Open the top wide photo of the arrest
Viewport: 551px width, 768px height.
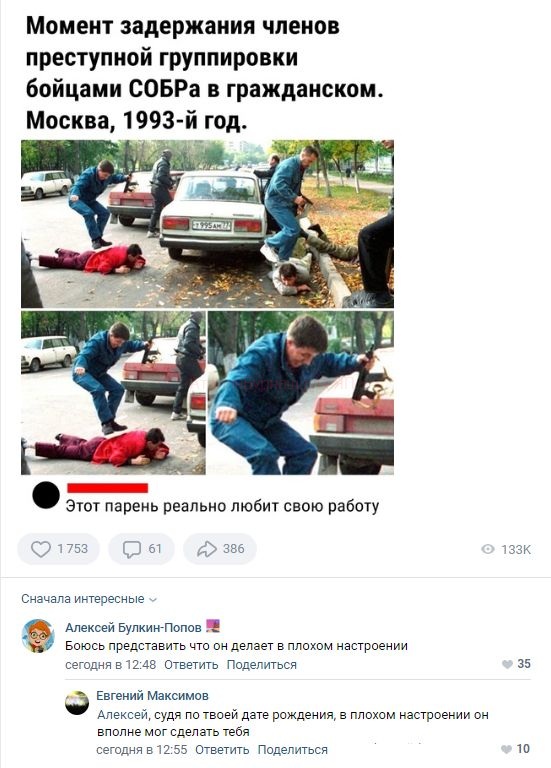pyautogui.click(x=207, y=224)
